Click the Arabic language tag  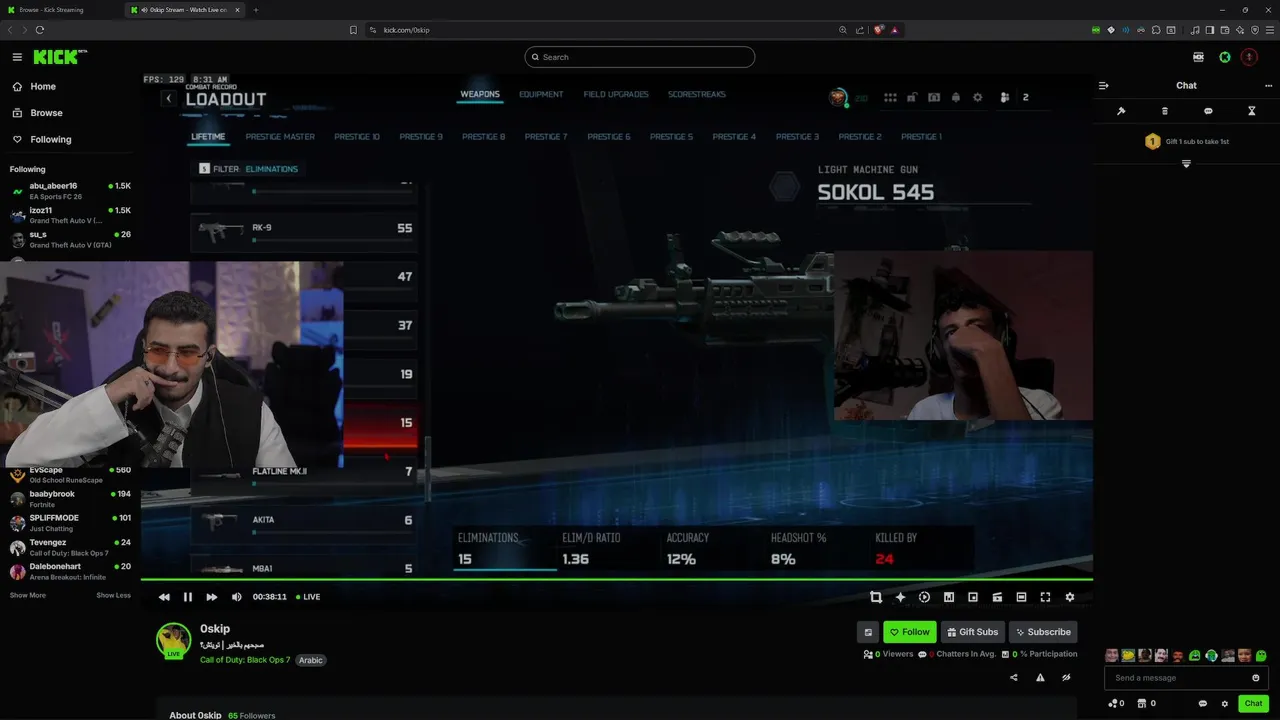click(311, 660)
